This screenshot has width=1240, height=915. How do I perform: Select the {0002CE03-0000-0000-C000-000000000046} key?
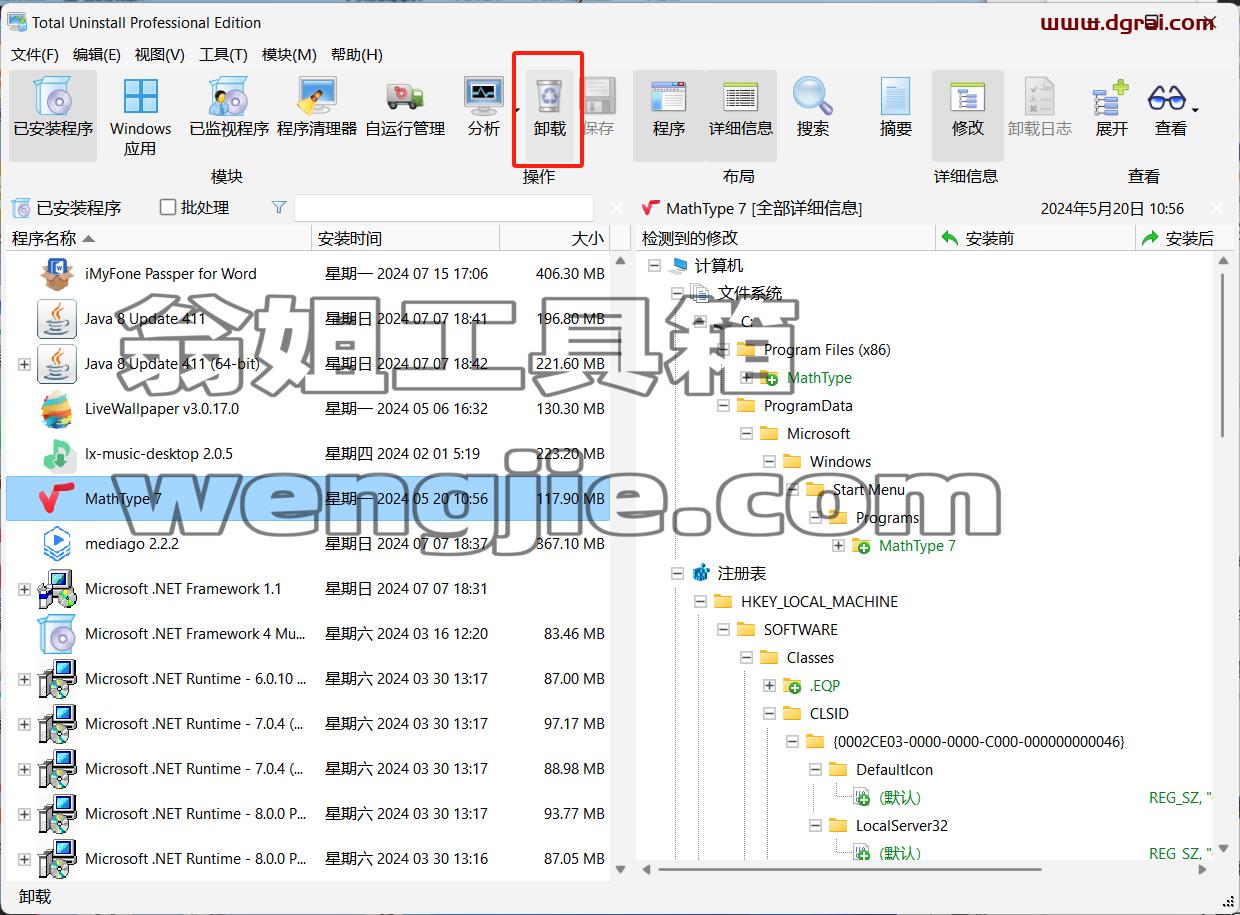pyautogui.click(x=978, y=742)
